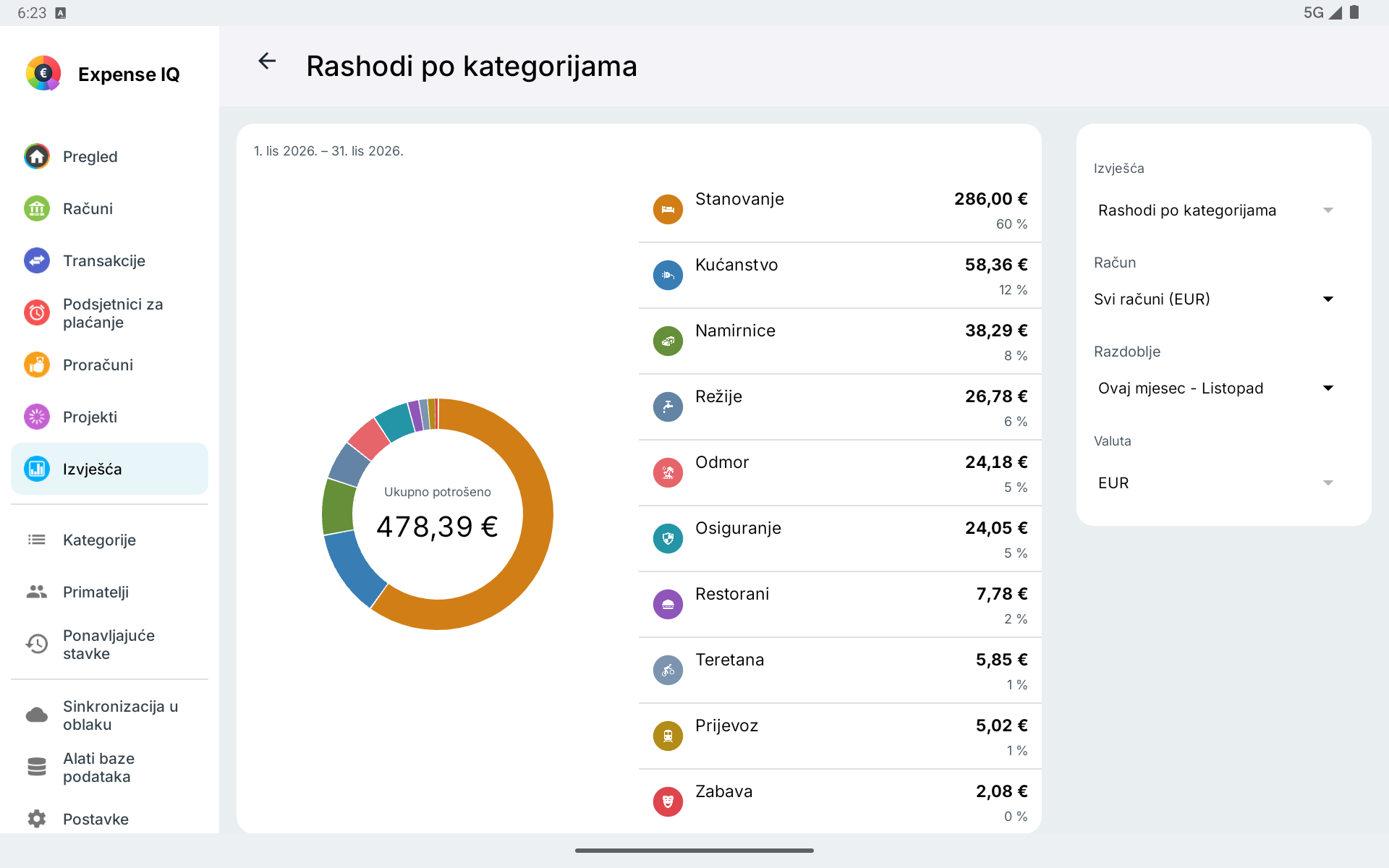Go back using the arrow icon
The image size is (1389, 868).
click(x=267, y=61)
